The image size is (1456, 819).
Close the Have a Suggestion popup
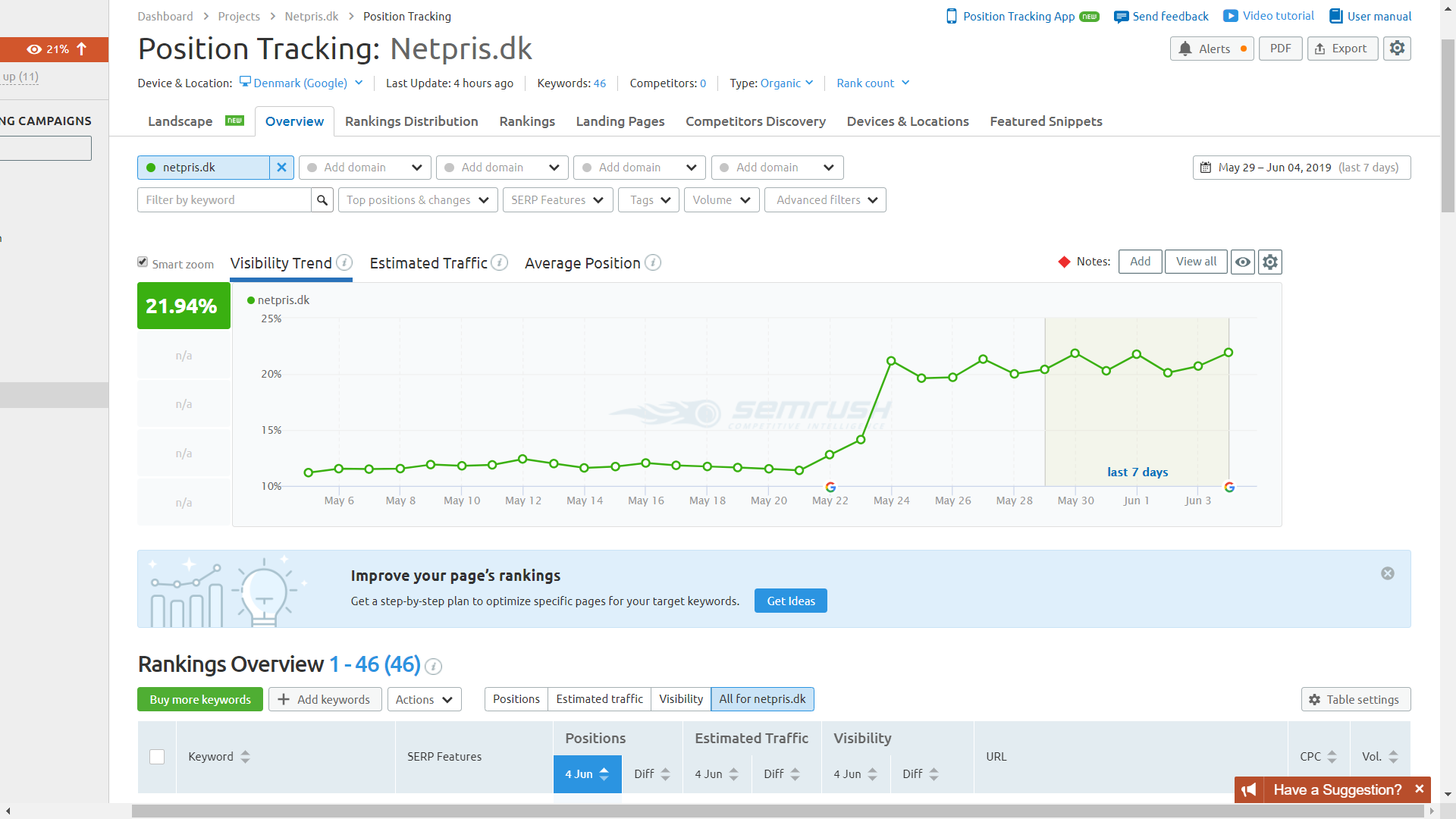pos(1419,789)
